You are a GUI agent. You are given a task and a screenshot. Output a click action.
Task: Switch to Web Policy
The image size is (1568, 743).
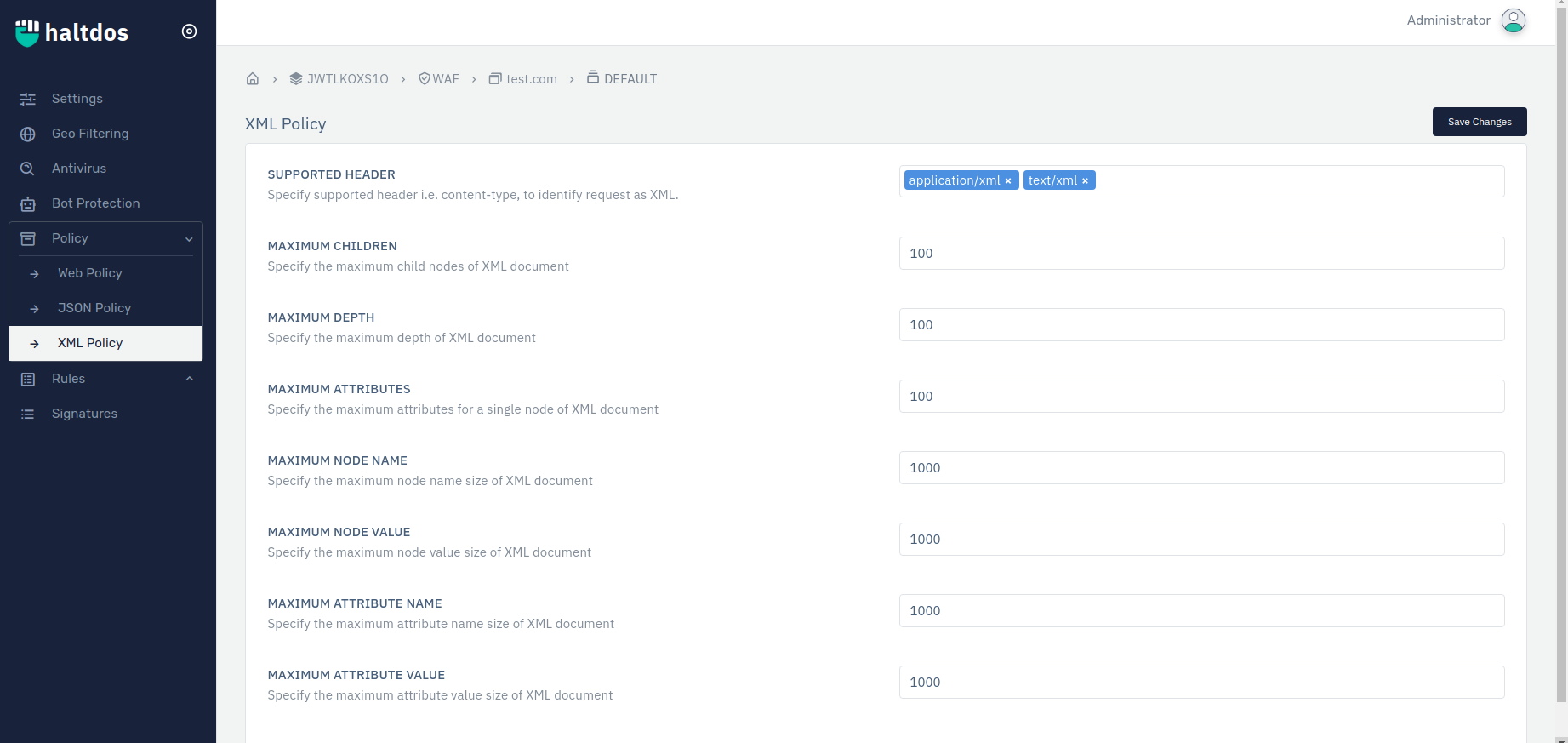click(89, 273)
